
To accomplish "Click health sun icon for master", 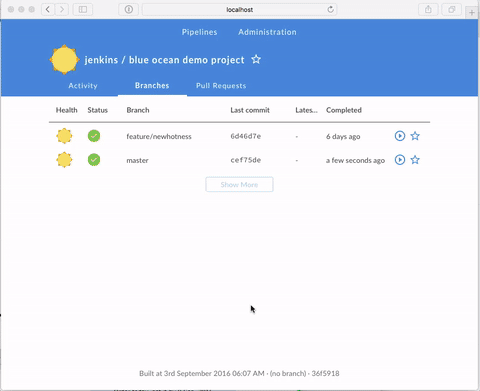I will coord(64,160).
